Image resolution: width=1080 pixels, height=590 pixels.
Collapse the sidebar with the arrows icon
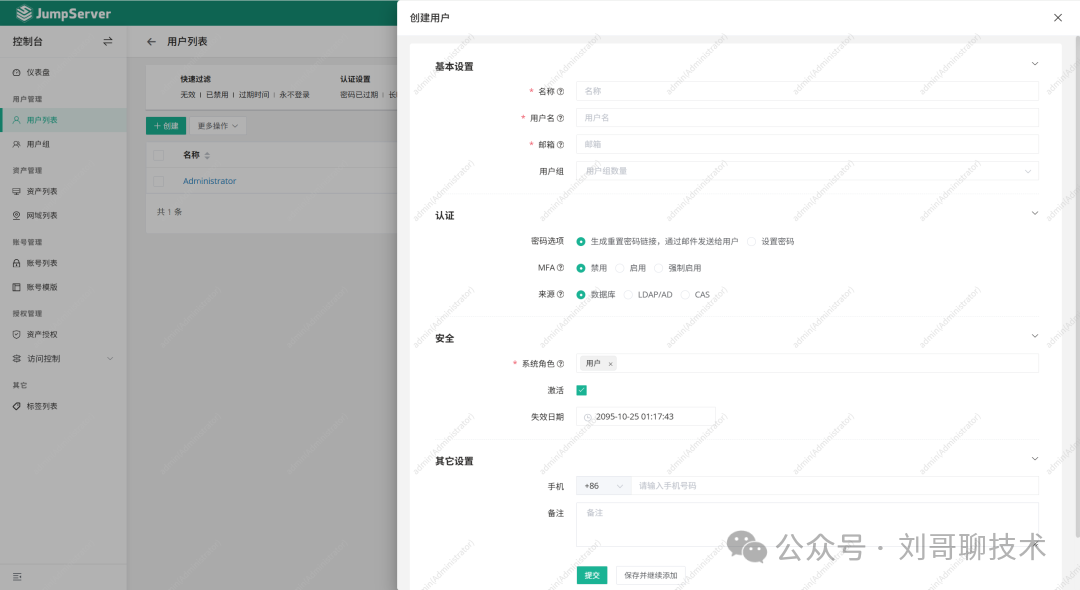click(110, 42)
